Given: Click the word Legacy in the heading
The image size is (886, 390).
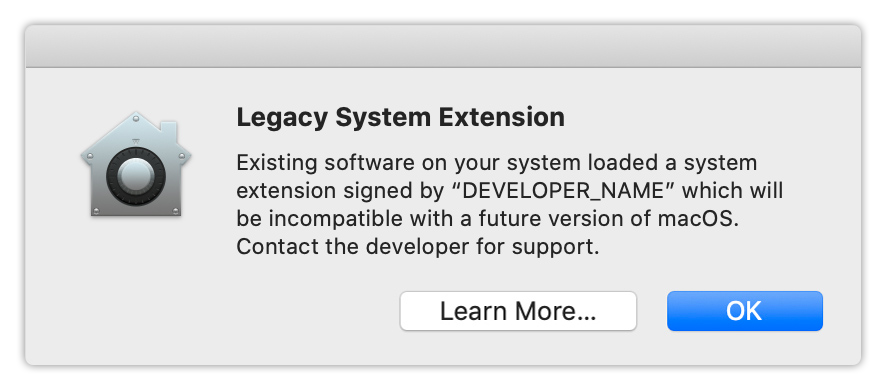Looking at the screenshot, I should (x=281, y=118).
